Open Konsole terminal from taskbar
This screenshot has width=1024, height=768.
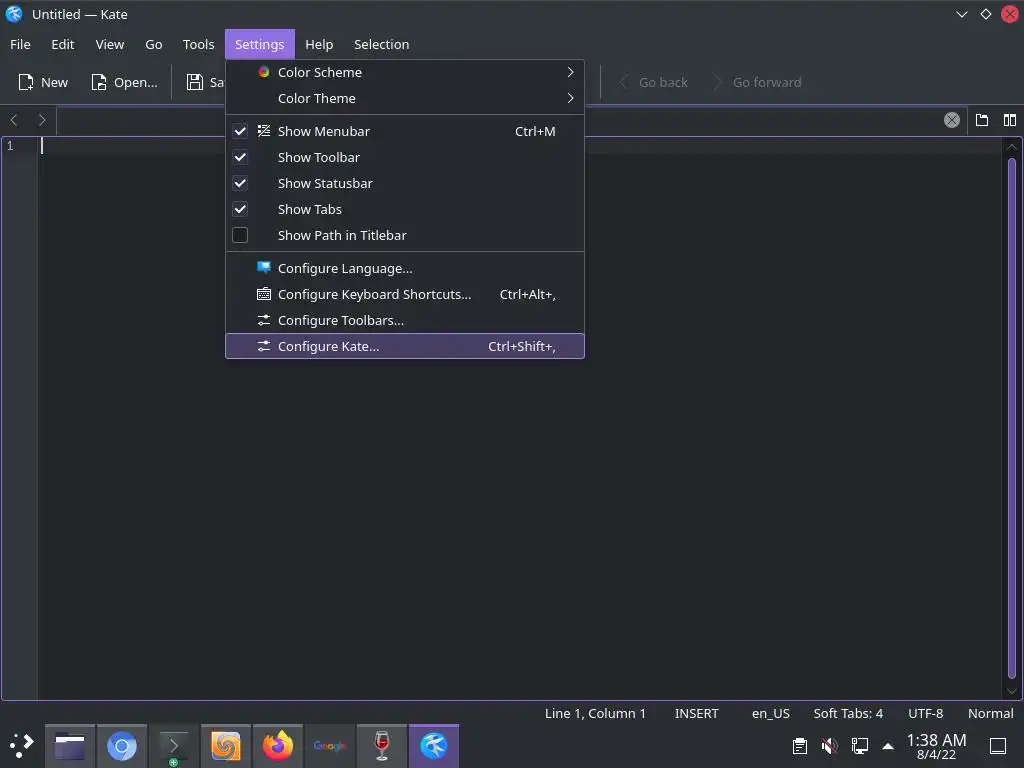click(x=174, y=746)
